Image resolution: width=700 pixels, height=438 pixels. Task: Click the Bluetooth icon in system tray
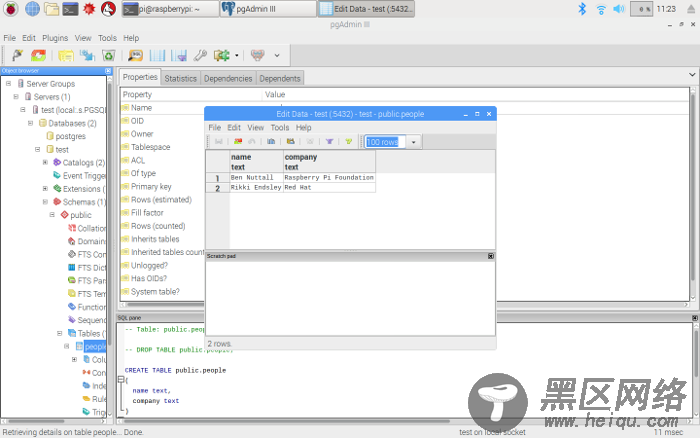[582, 8]
